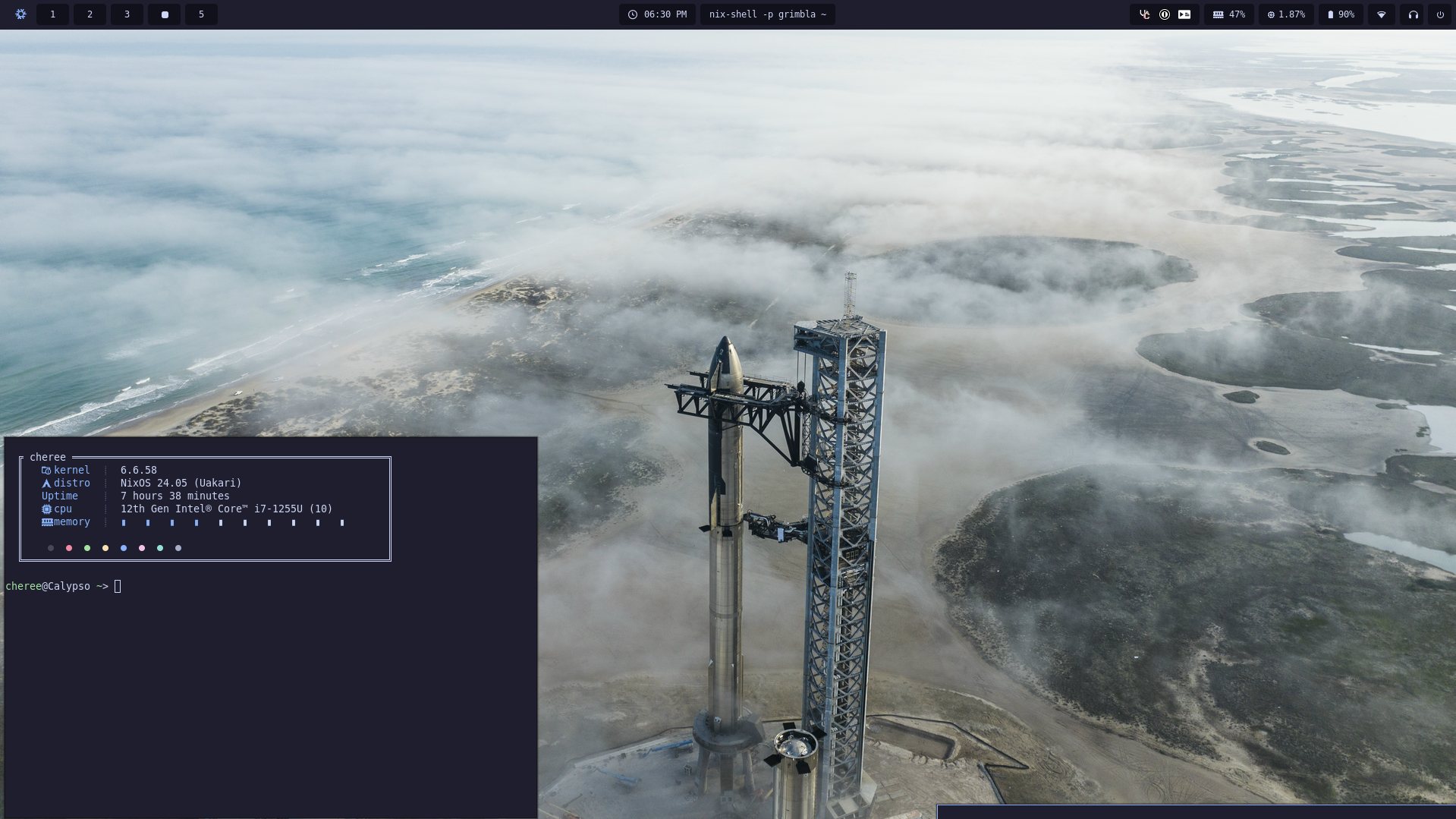Click the yellow color dot in terminal
The width and height of the screenshot is (1456, 819).
(105, 548)
